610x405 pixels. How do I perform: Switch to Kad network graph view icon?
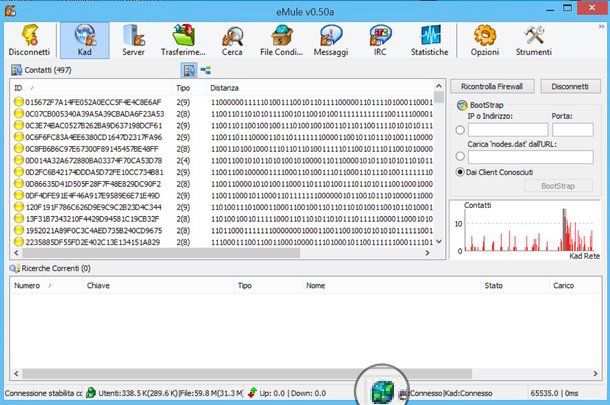tap(205, 70)
